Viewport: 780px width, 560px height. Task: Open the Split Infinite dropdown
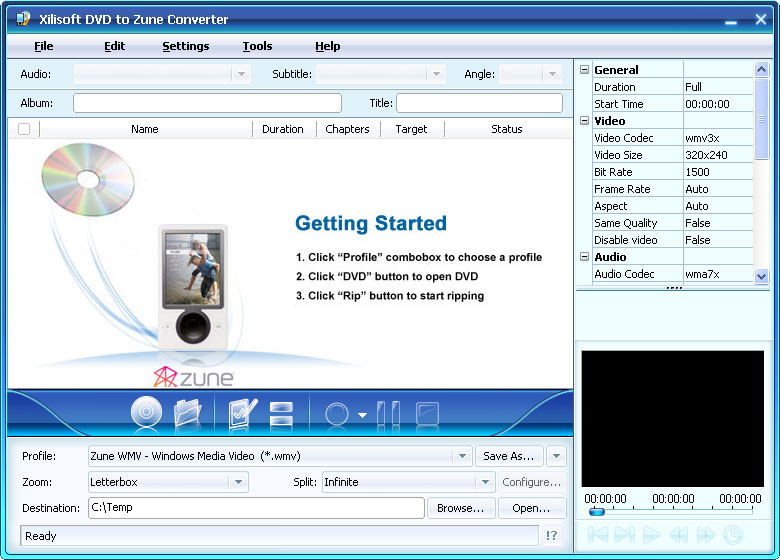(x=408, y=482)
